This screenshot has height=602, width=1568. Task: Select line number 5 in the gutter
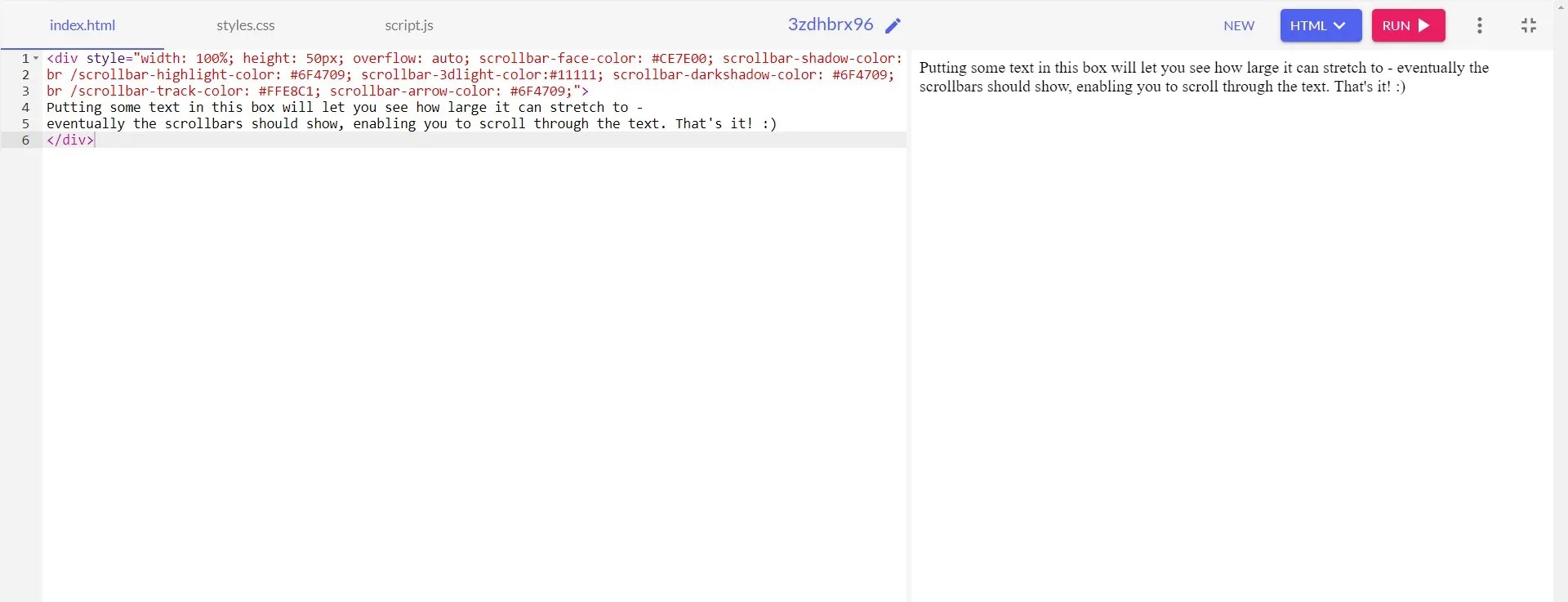point(25,123)
